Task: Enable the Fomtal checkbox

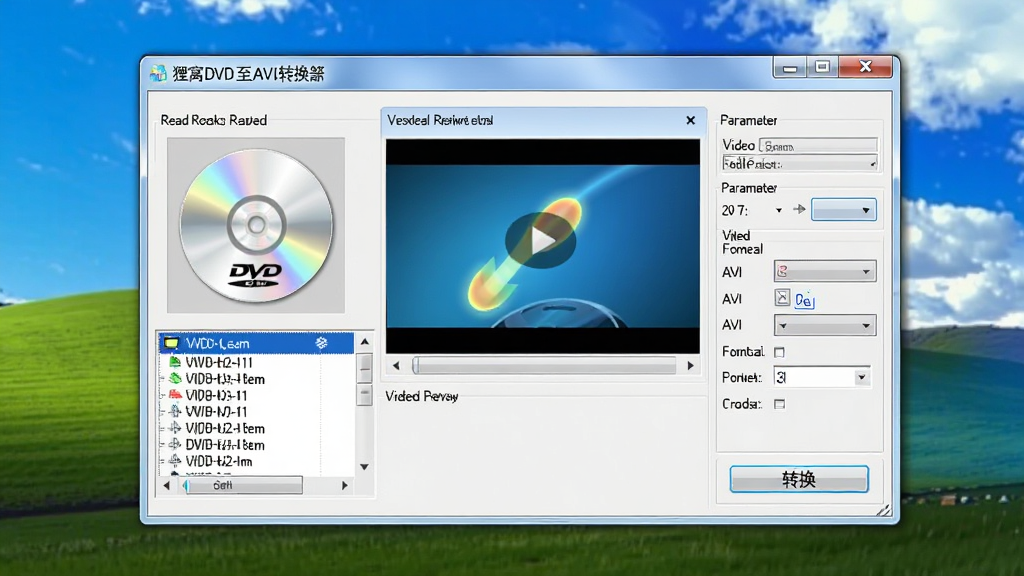Action: tap(779, 352)
